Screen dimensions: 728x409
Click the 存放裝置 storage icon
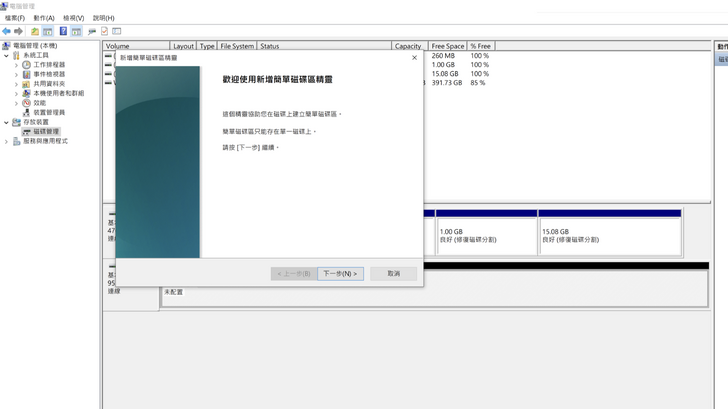(x=16, y=122)
